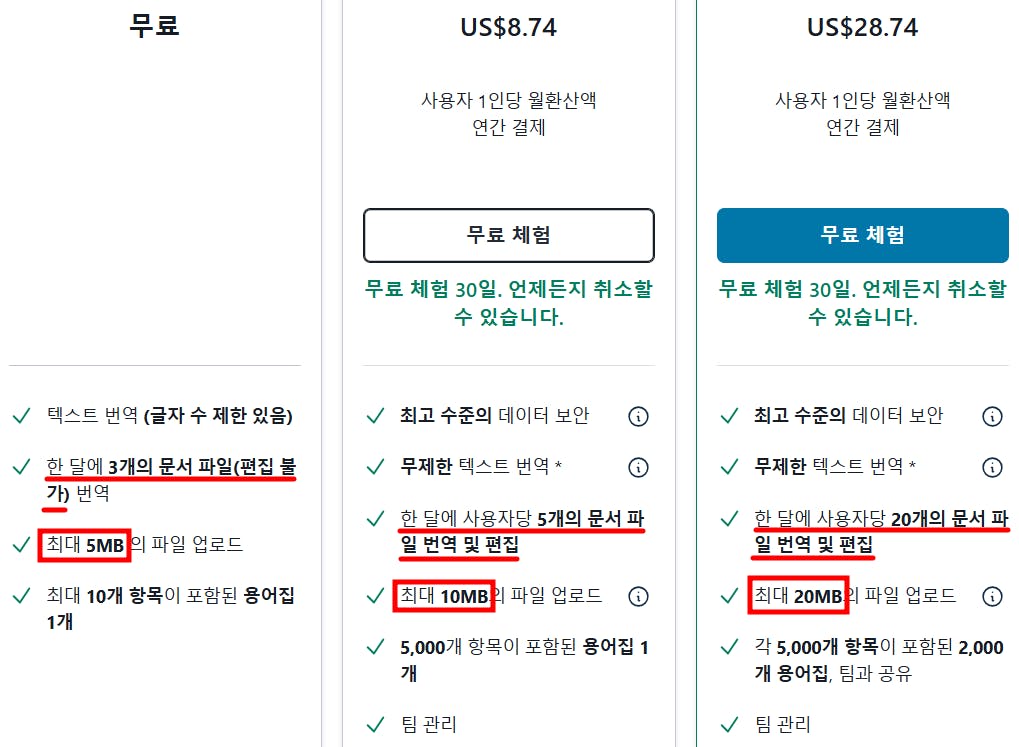
Task: Click the 최대 10개 항목이 포함된 용어집 text
Action: [170, 608]
